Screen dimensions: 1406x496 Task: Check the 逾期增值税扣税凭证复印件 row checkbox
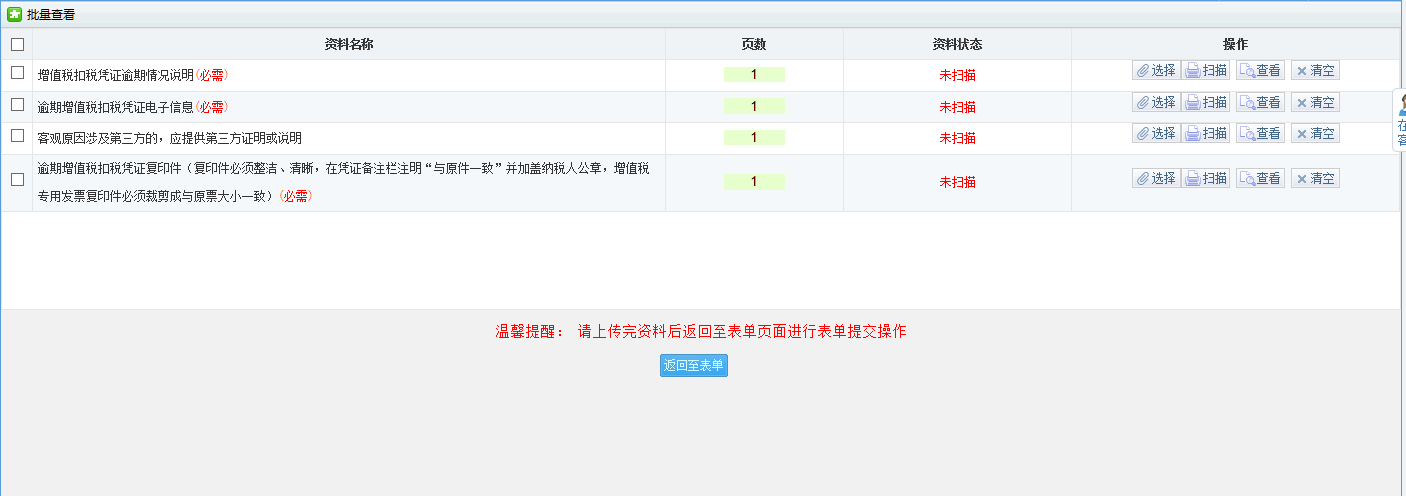click(x=17, y=180)
